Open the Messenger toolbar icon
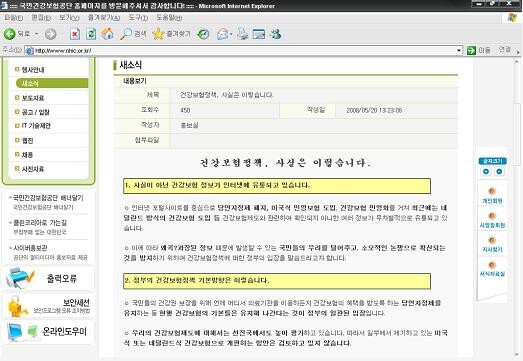 coord(276,34)
